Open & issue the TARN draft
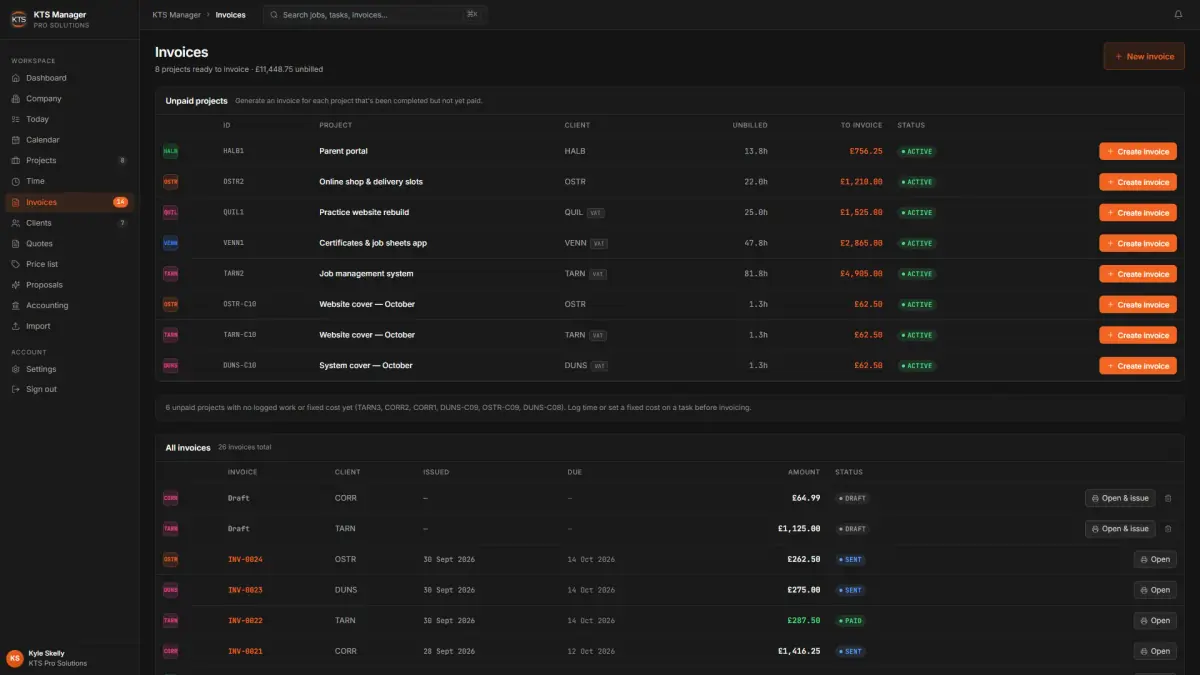 (1120, 528)
